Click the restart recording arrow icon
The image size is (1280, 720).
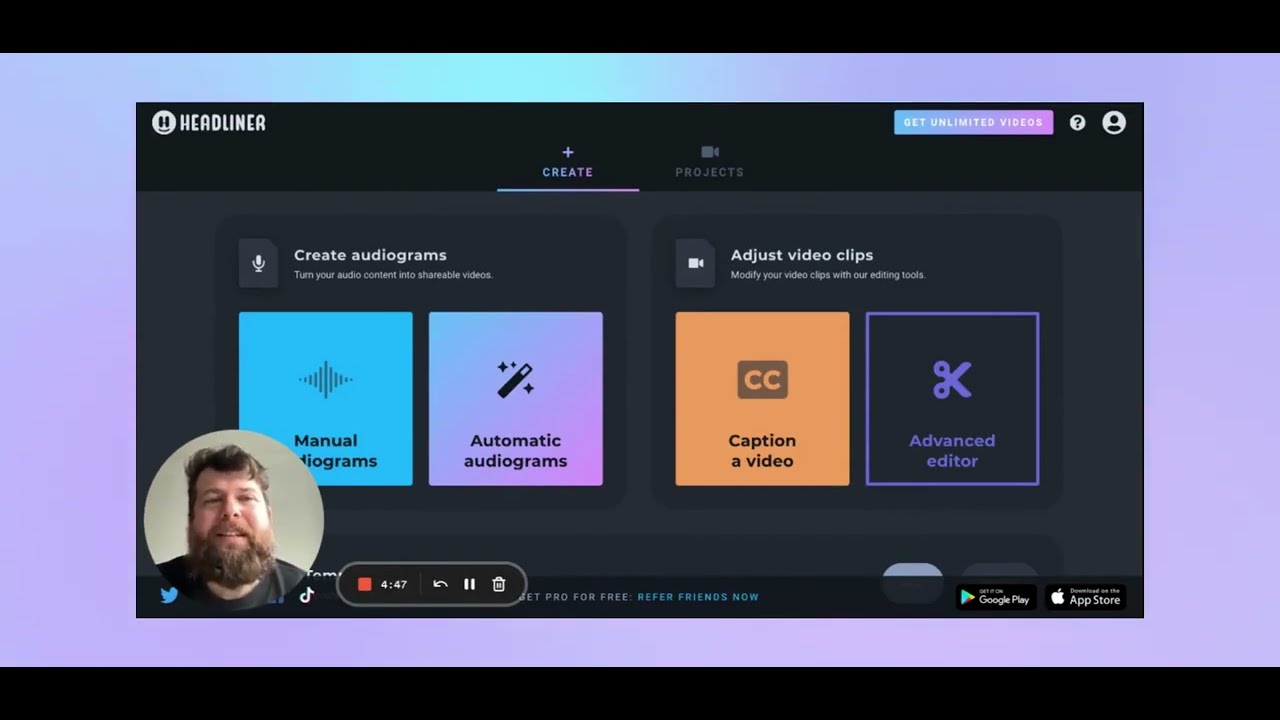[x=440, y=584]
